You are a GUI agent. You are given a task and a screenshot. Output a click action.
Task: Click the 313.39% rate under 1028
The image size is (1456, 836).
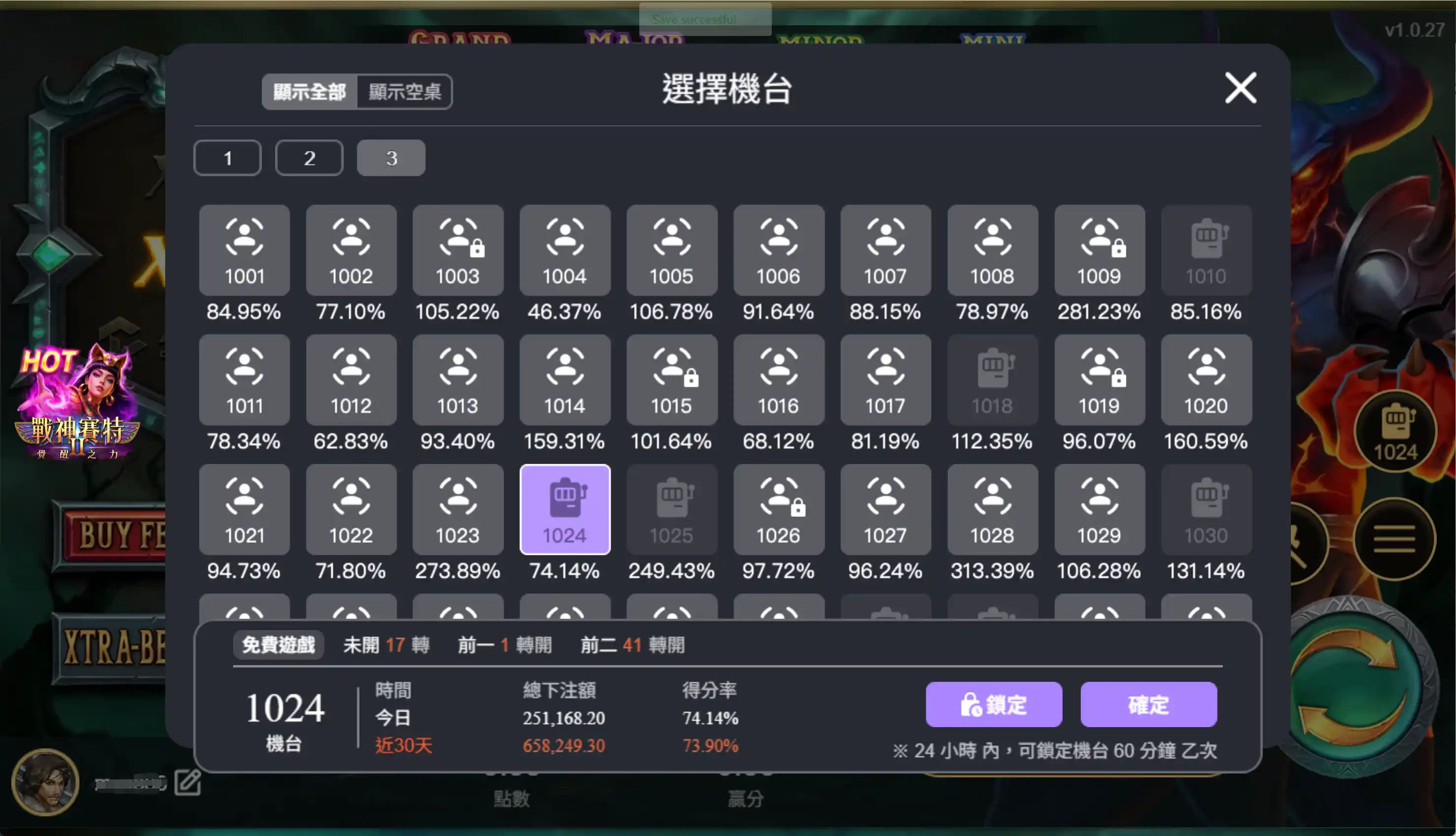[992, 571]
